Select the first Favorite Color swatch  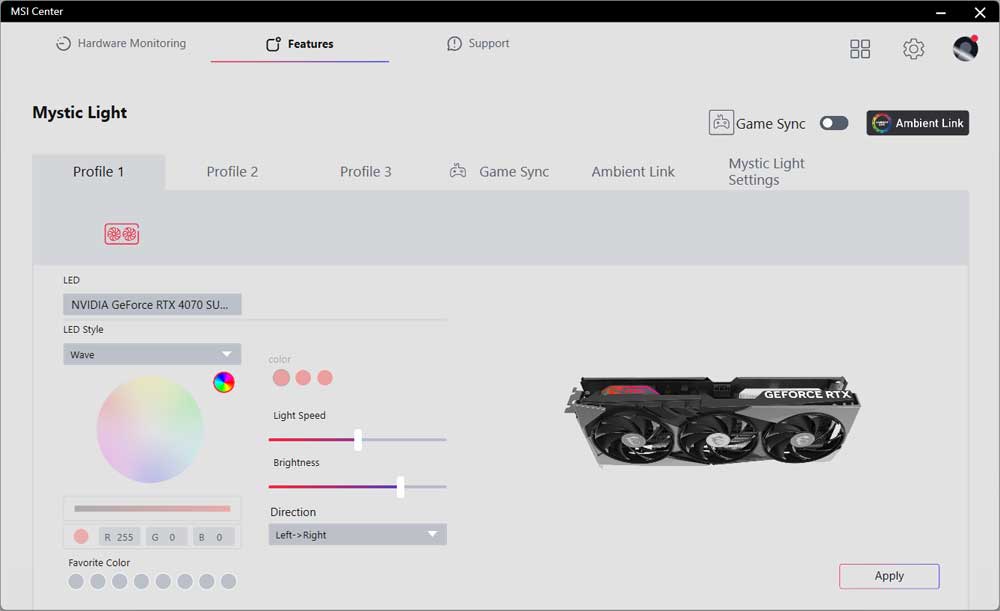point(76,581)
